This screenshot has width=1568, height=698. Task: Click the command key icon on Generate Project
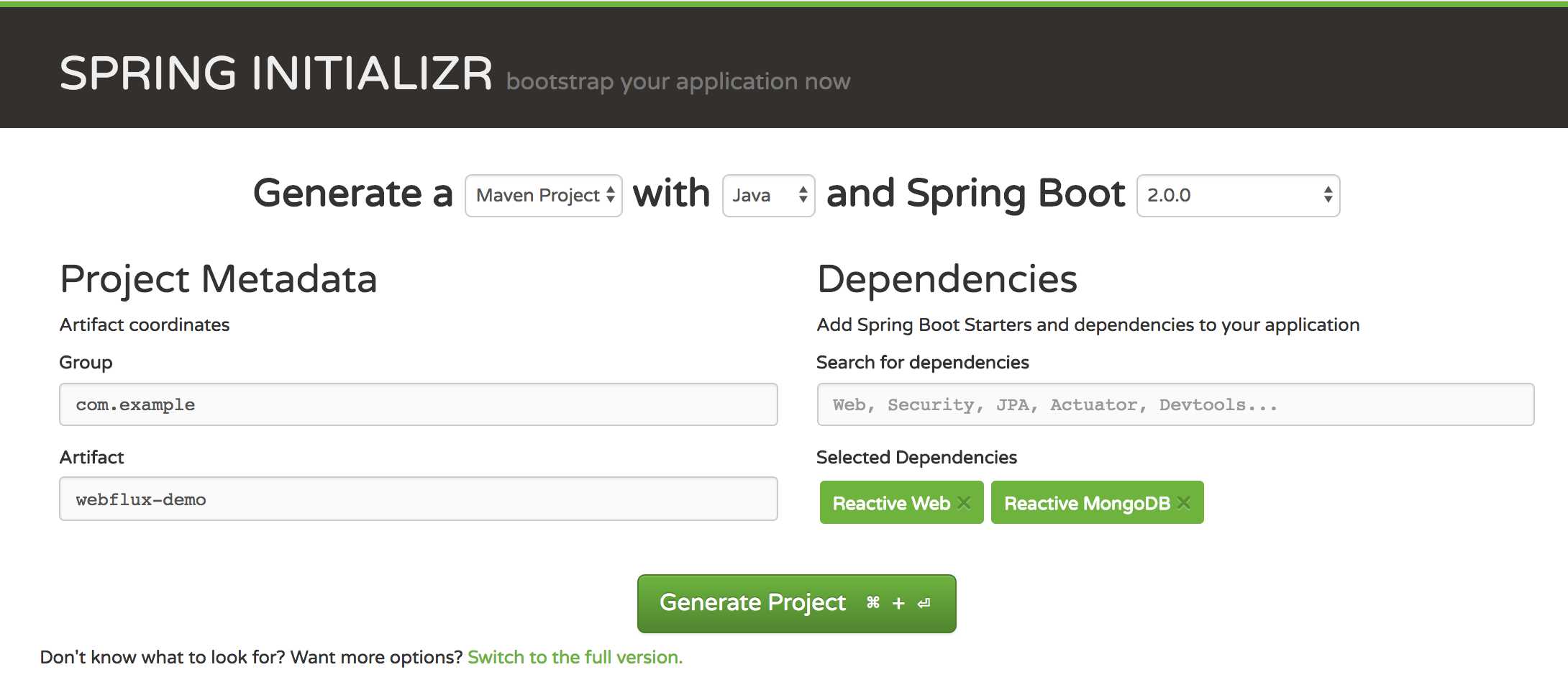point(872,603)
